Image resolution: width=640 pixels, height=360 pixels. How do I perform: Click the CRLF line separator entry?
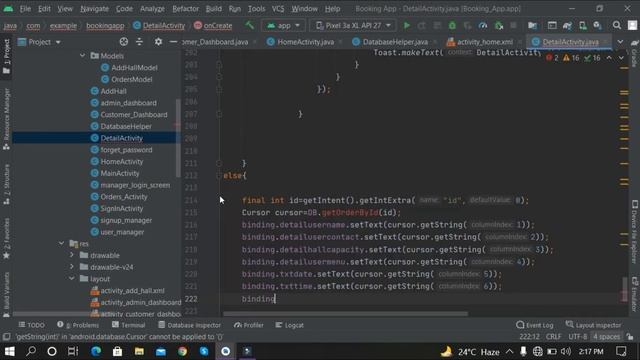pyautogui.click(x=553, y=337)
